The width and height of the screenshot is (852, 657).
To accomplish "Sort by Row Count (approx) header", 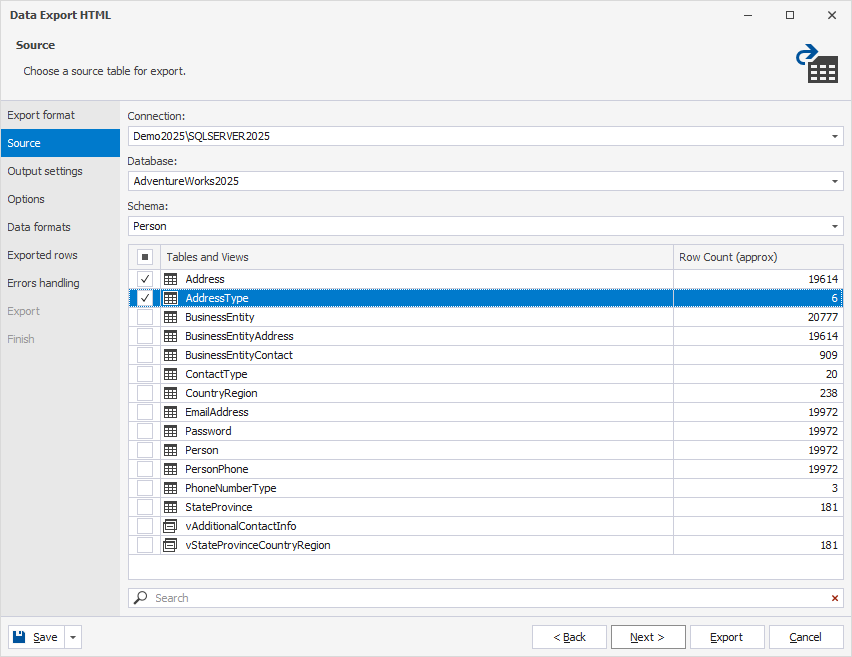I will coord(758,257).
